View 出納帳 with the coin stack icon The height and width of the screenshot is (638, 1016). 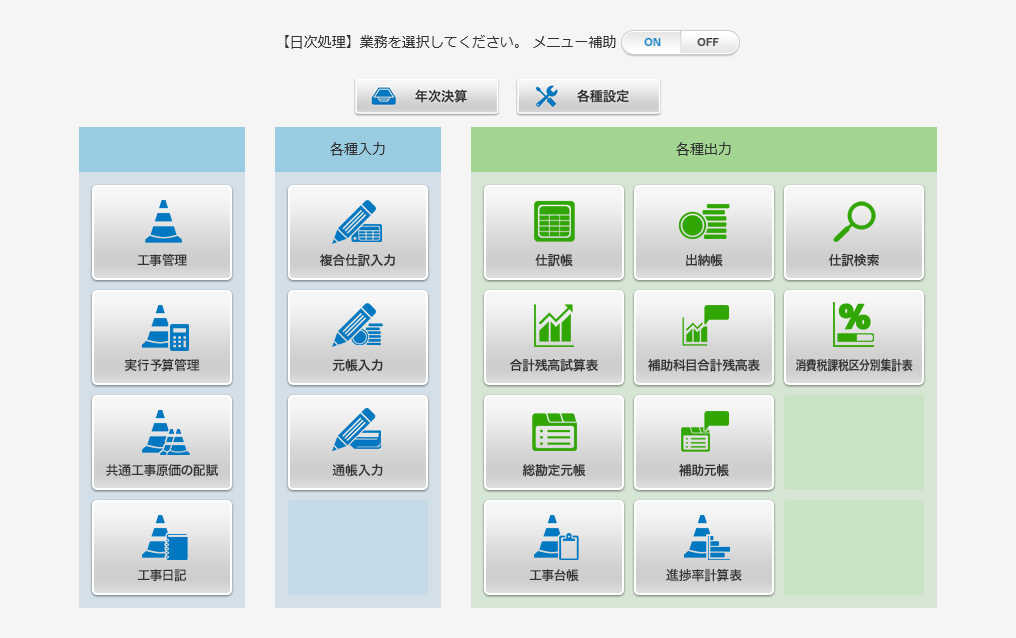click(704, 233)
